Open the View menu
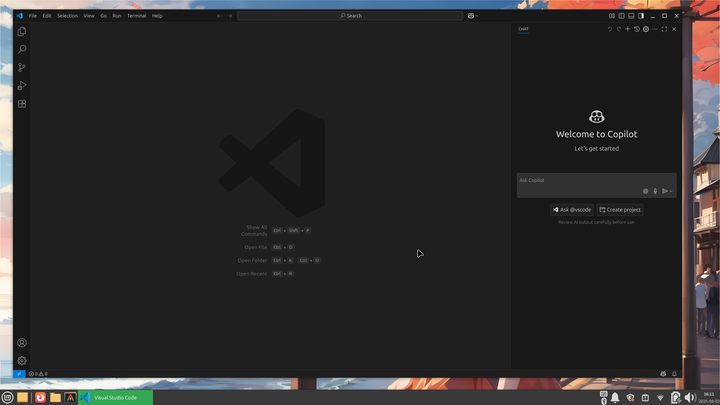Image resolution: width=720 pixels, height=405 pixels. [89, 16]
